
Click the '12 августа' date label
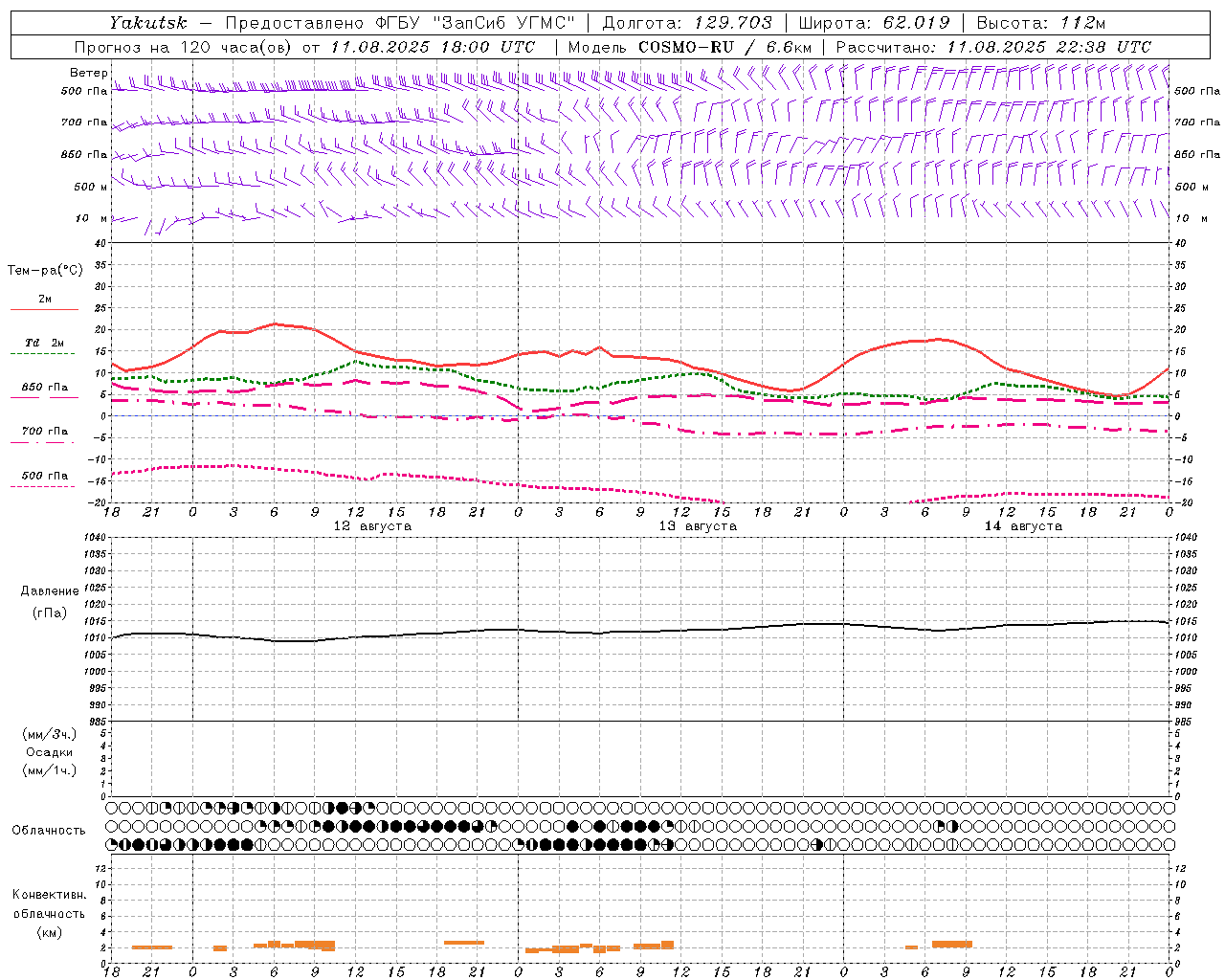372,526
